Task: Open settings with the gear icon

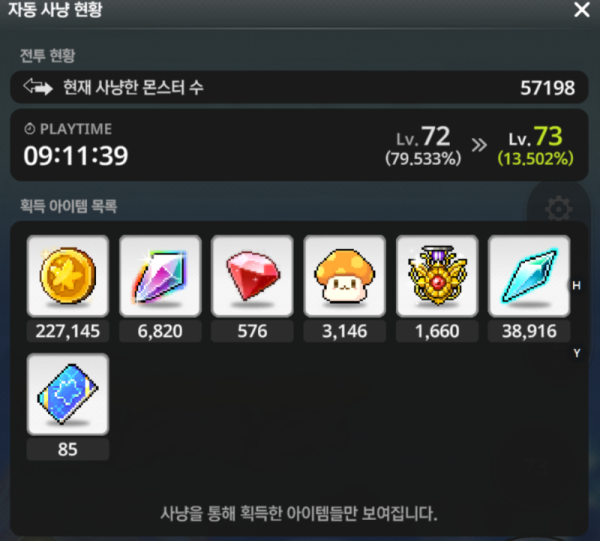Action: tap(558, 209)
